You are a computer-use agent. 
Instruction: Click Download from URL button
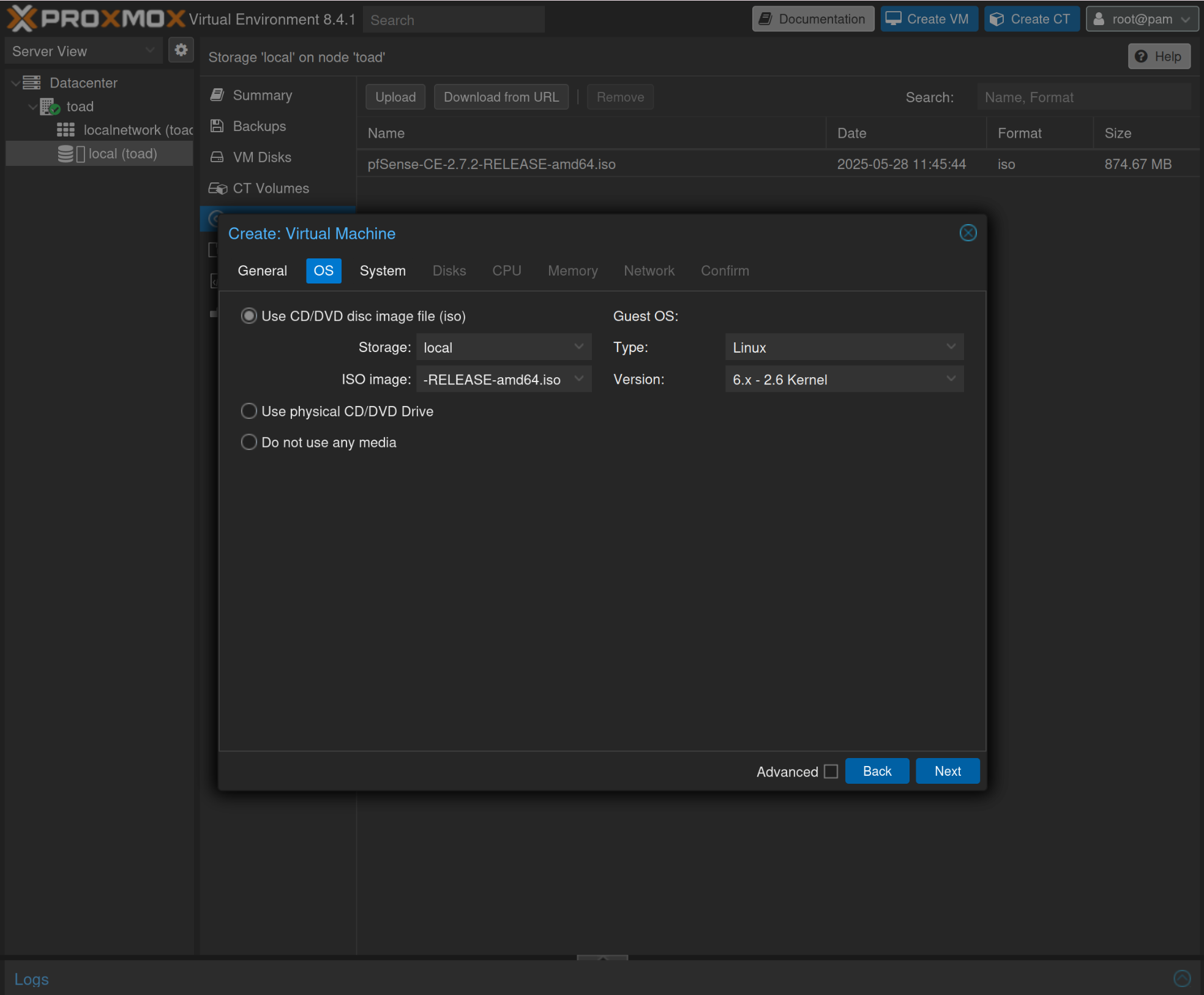click(501, 97)
